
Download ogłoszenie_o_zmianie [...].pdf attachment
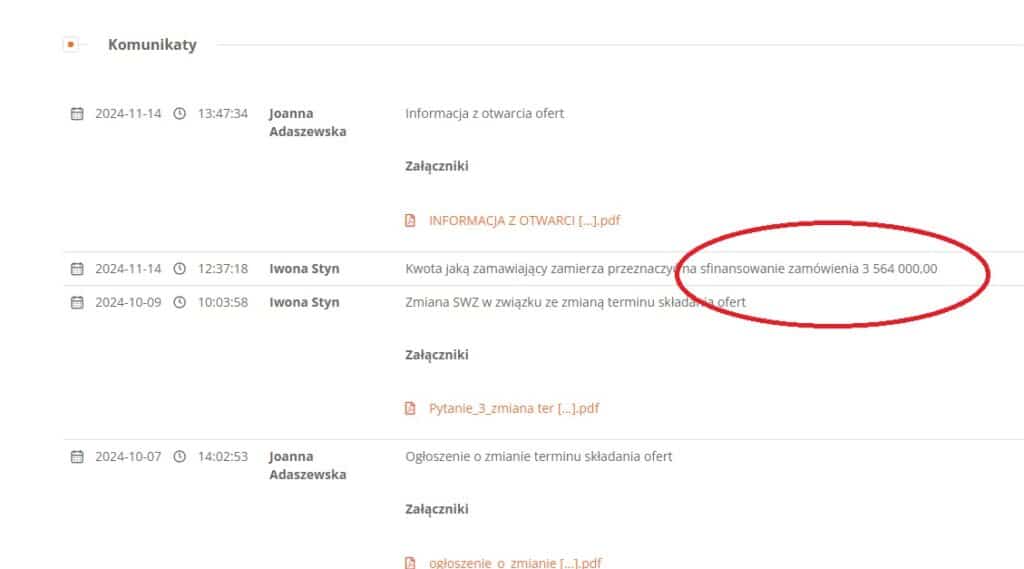(x=515, y=562)
